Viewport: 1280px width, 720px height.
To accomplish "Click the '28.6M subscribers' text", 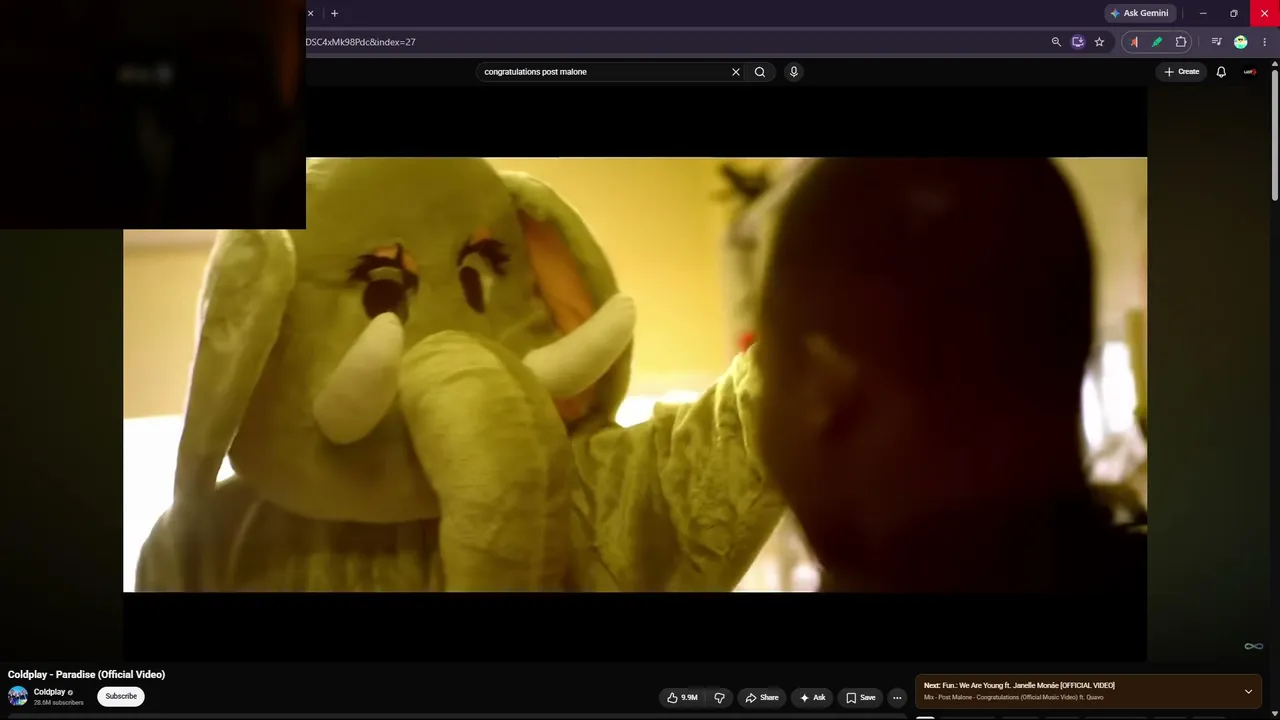I will click(x=59, y=703).
